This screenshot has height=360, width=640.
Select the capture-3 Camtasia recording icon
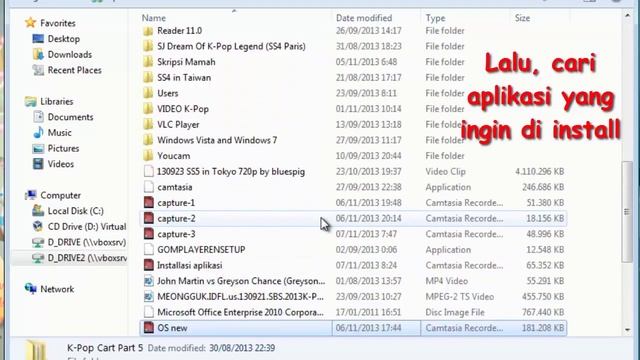tap(149, 234)
